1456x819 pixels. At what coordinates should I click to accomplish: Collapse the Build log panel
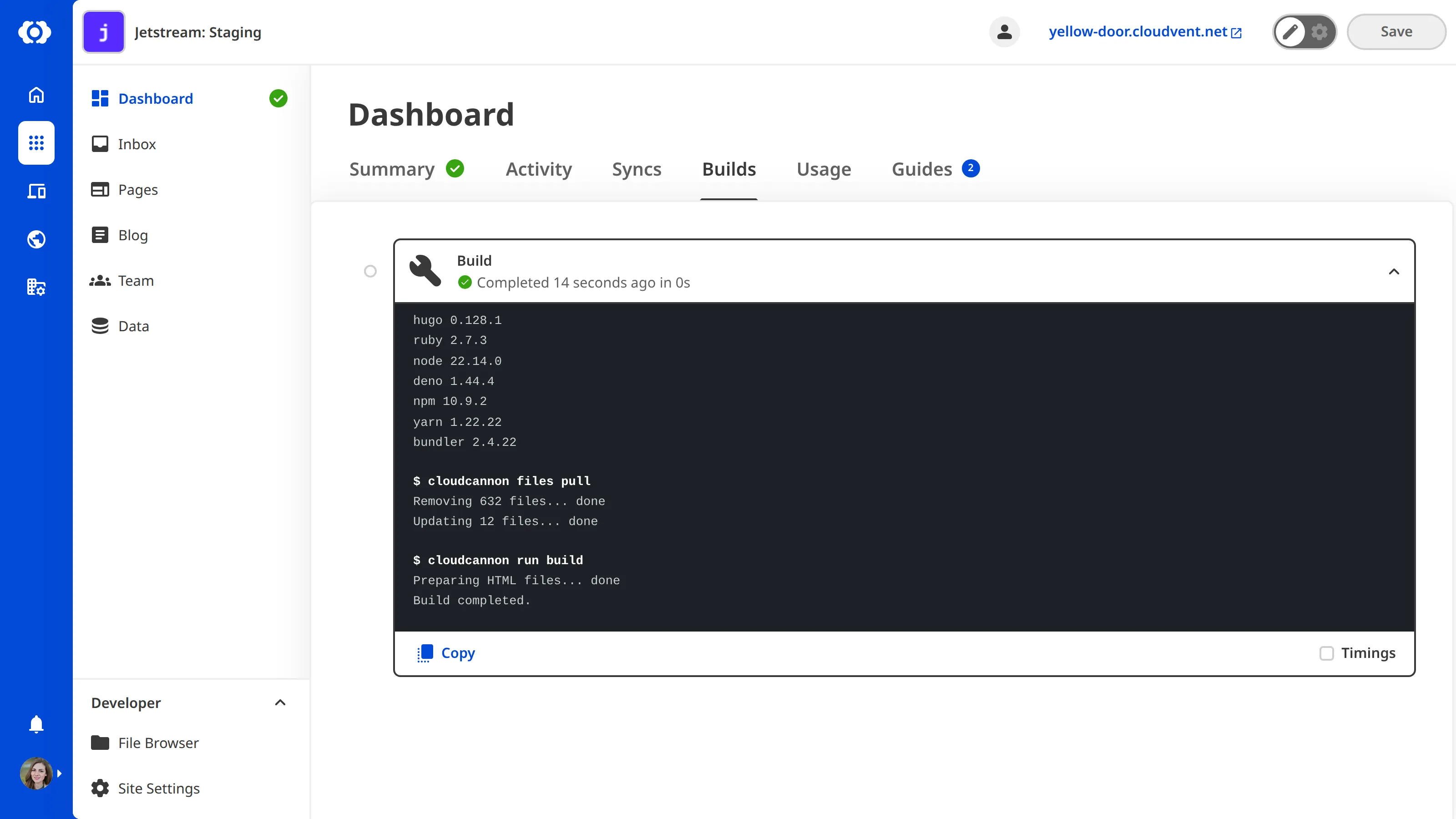click(x=1395, y=271)
